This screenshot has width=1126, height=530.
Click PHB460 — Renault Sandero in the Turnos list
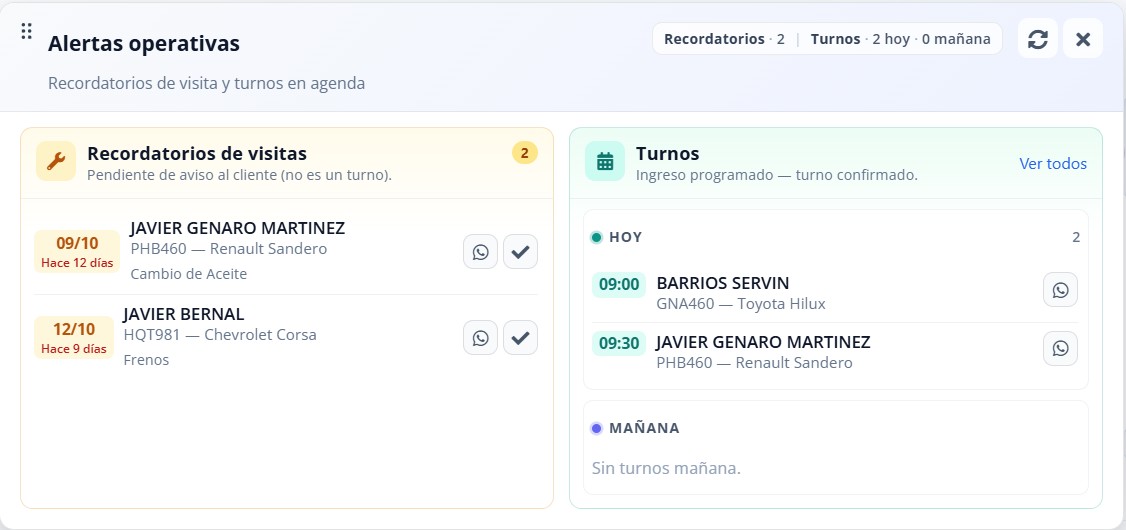point(754,363)
